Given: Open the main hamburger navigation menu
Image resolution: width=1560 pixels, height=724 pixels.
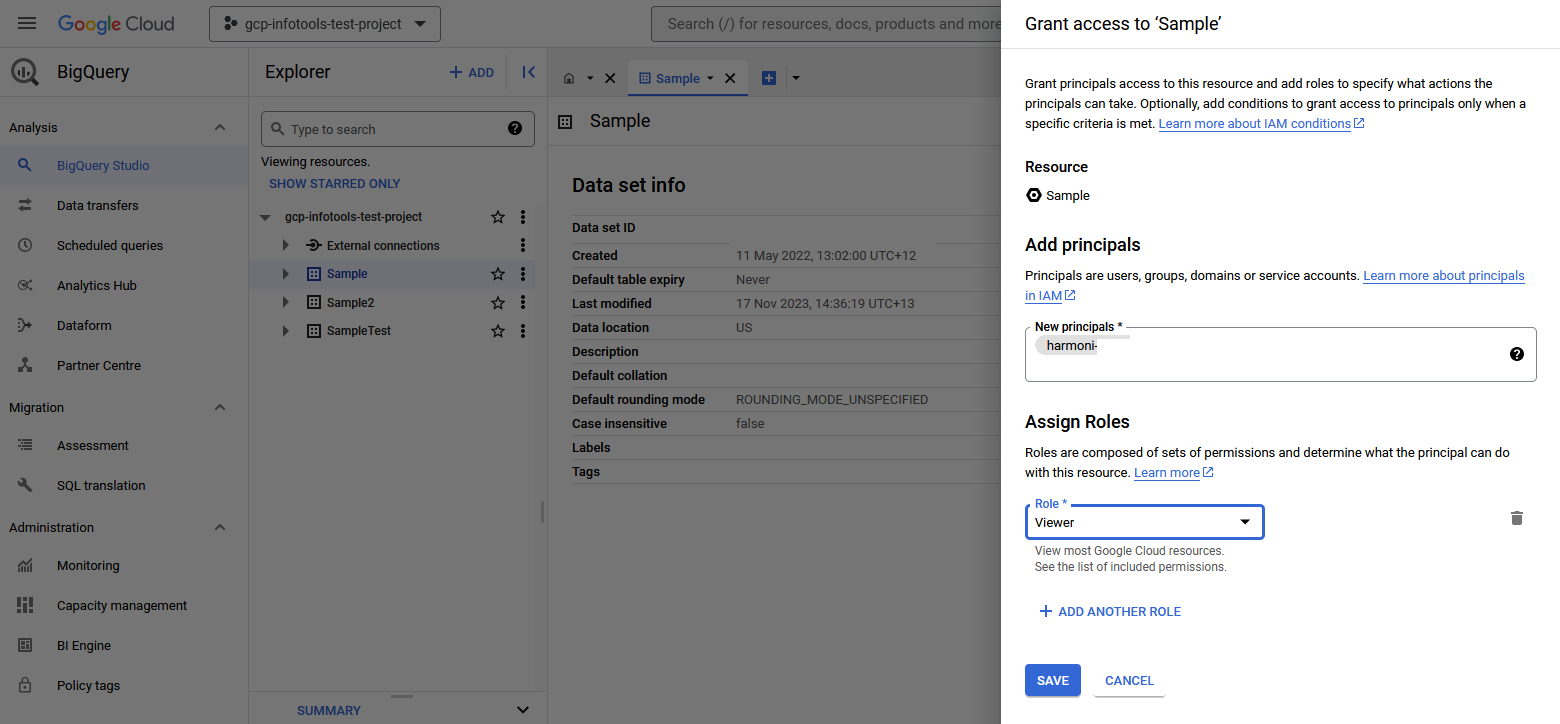Looking at the screenshot, I should tap(27, 23).
